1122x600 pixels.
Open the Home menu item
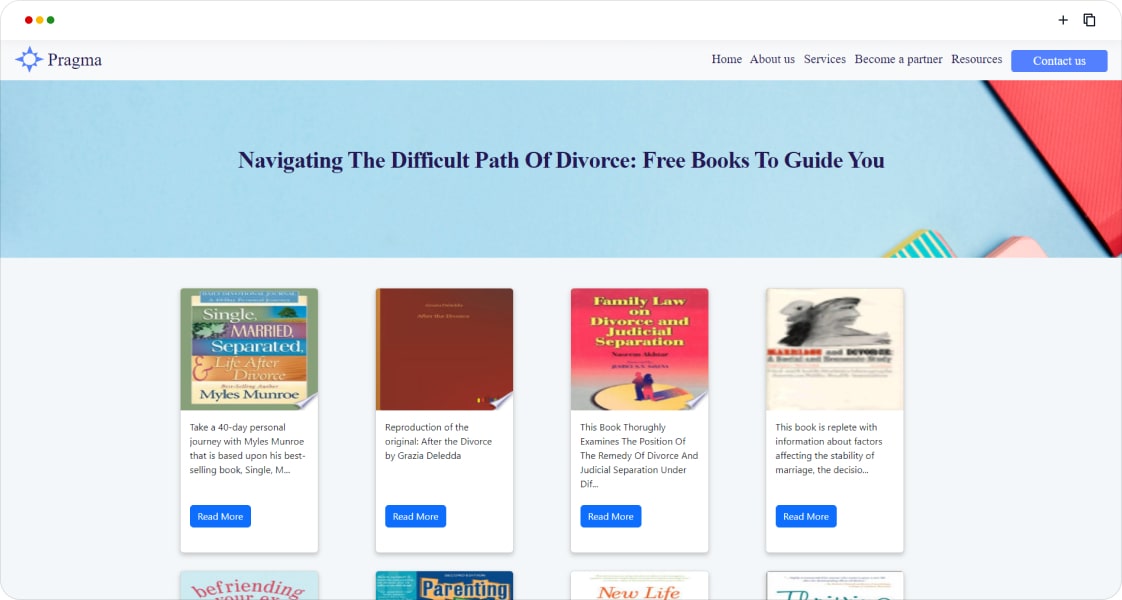click(726, 59)
